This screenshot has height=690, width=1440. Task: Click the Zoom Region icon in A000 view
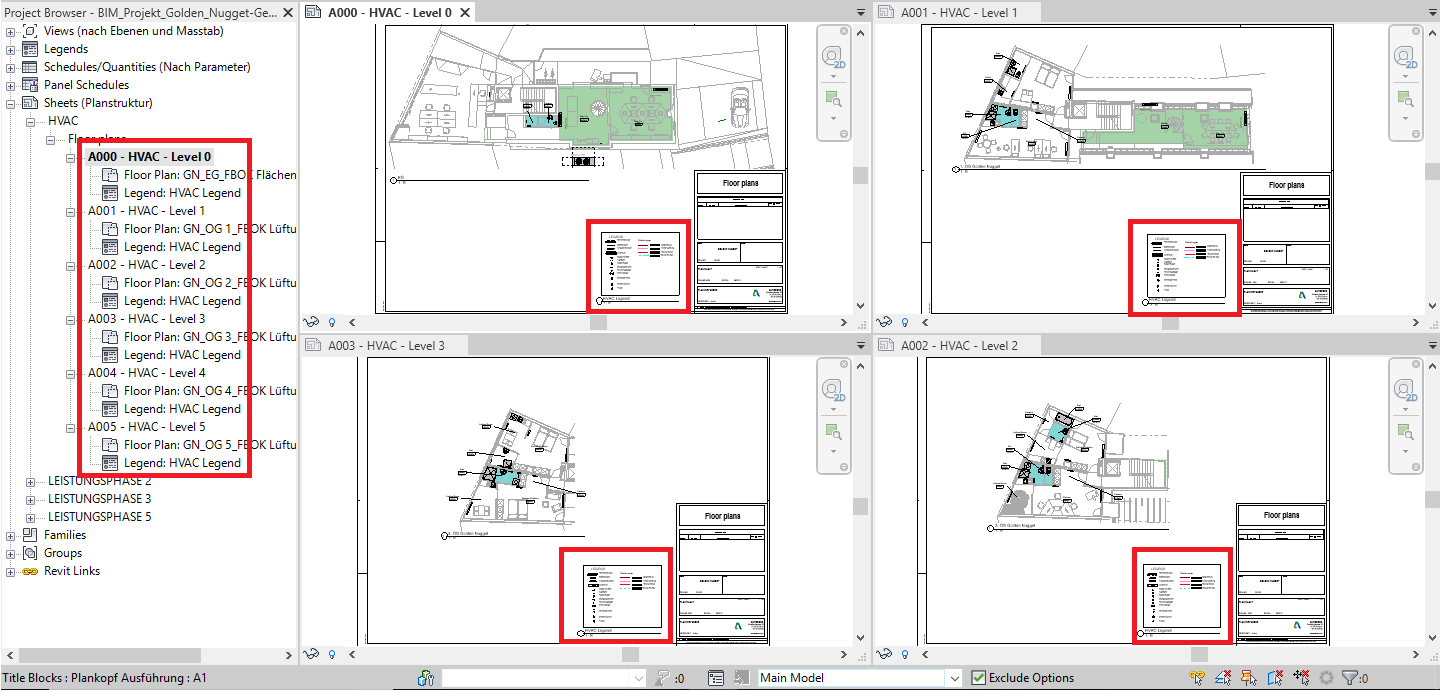click(832, 98)
